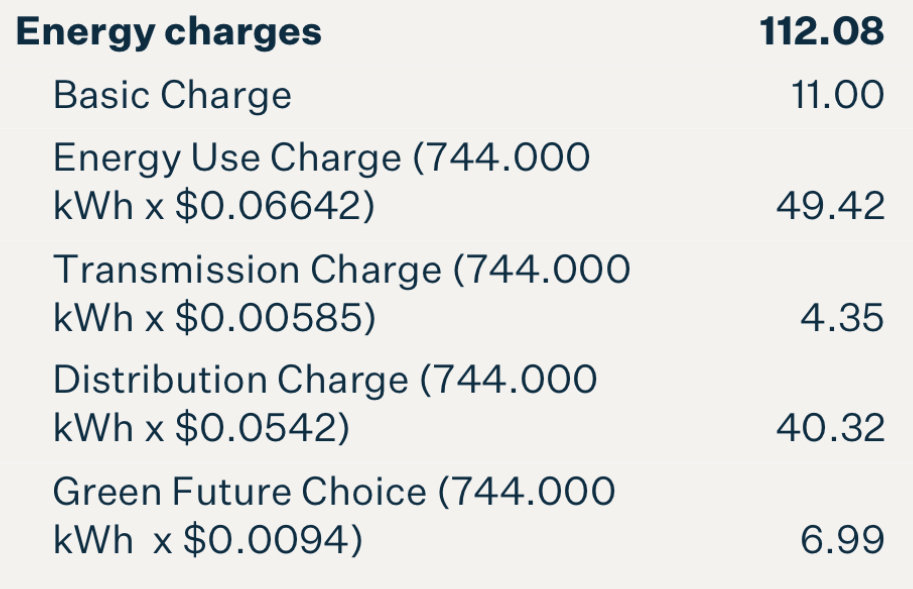Click the Energy Use Charge label

click(227, 158)
